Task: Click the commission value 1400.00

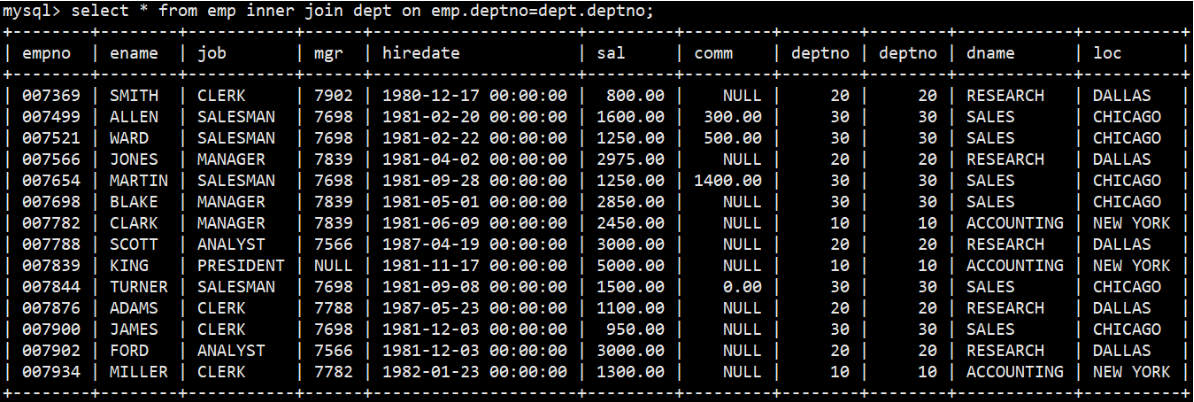Action: coord(727,181)
